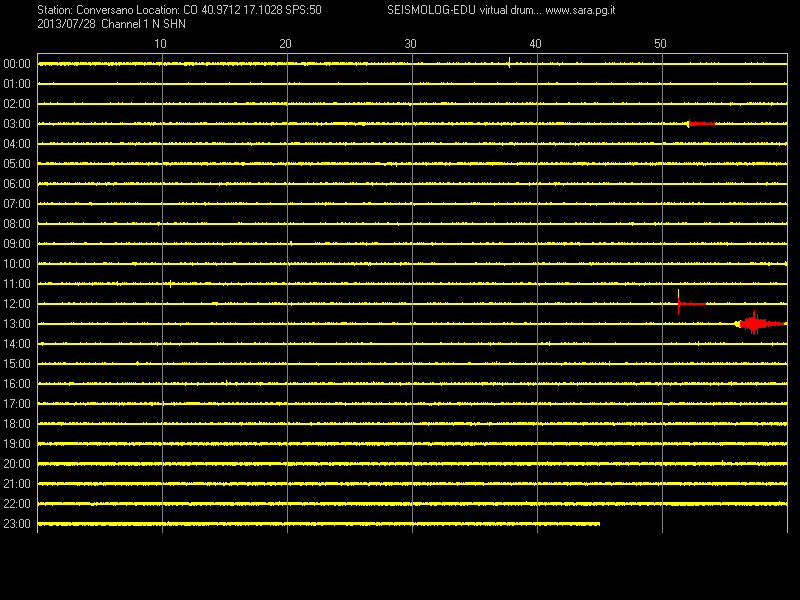Click the 10:00 hour label
Screen dimensions: 800x600
(x=17, y=264)
